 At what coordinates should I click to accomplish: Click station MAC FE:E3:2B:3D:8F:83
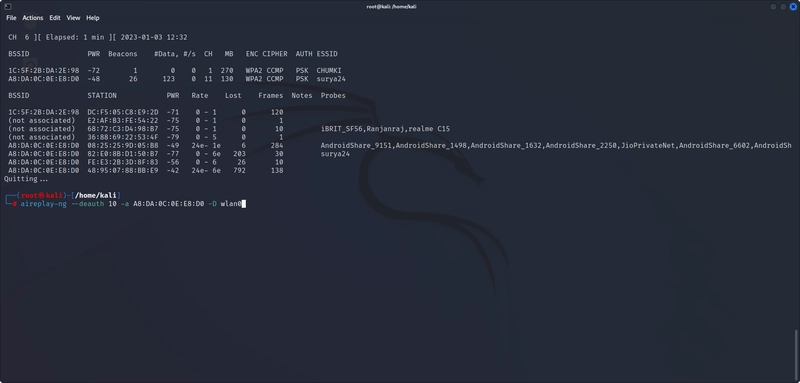pyautogui.click(x=123, y=162)
